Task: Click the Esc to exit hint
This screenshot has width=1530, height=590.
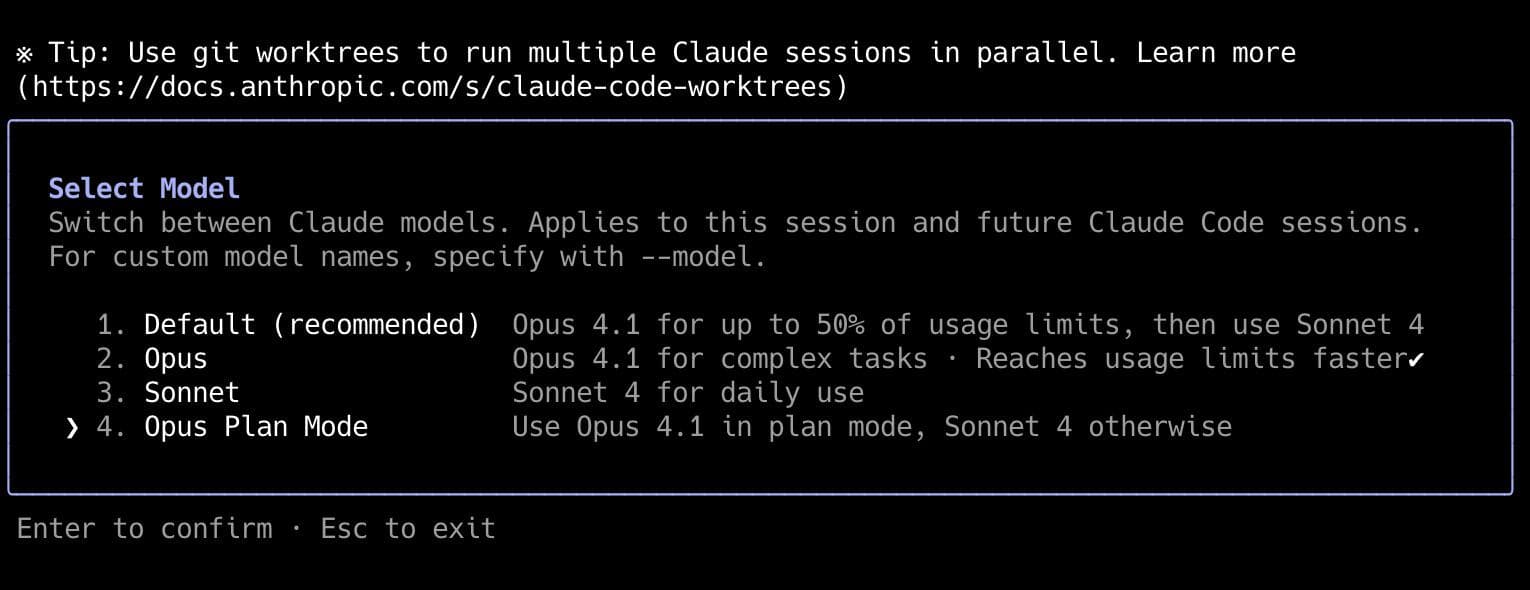Action: click(x=407, y=528)
